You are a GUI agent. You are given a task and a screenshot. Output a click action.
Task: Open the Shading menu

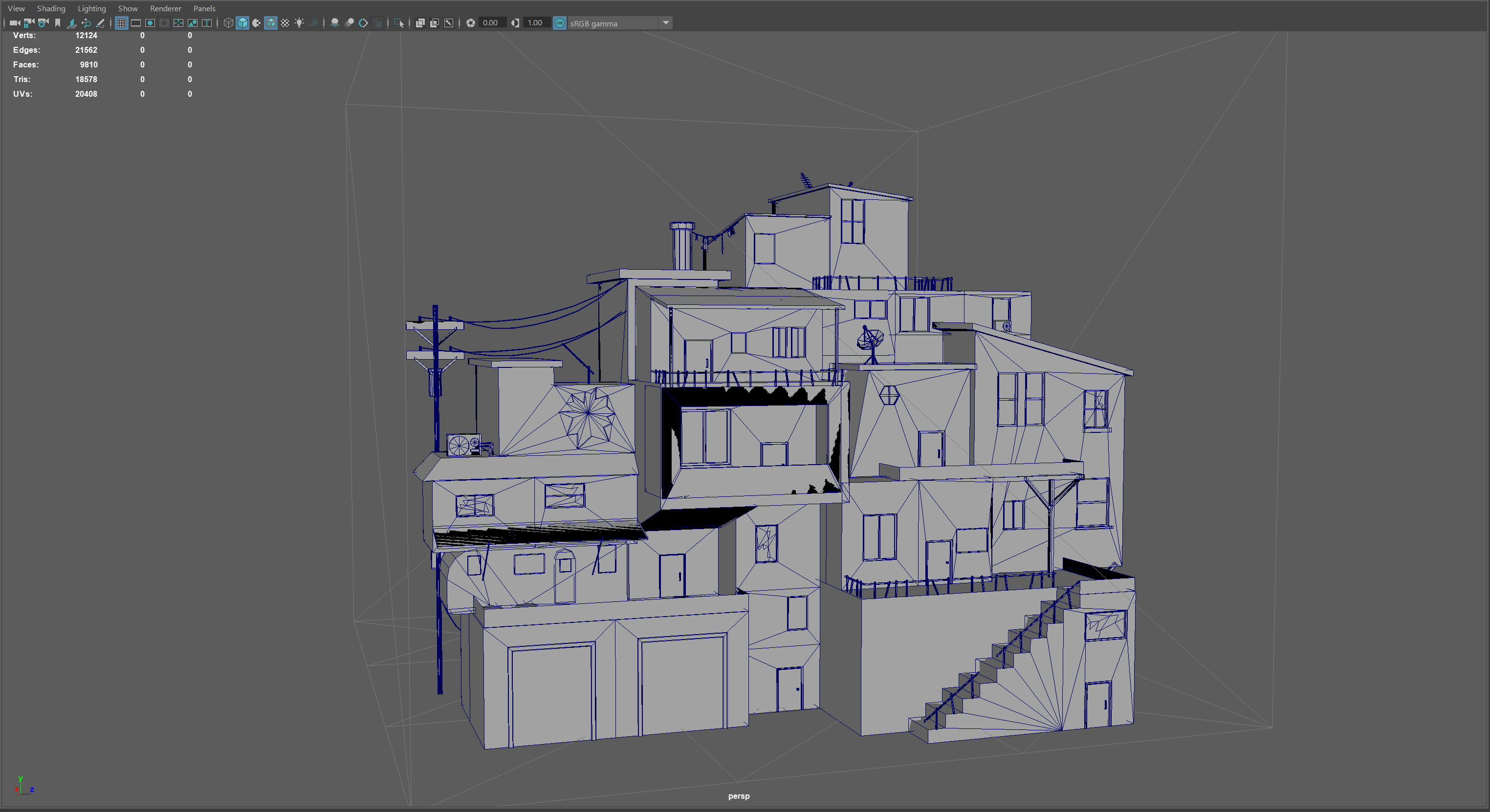click(51, 8)
